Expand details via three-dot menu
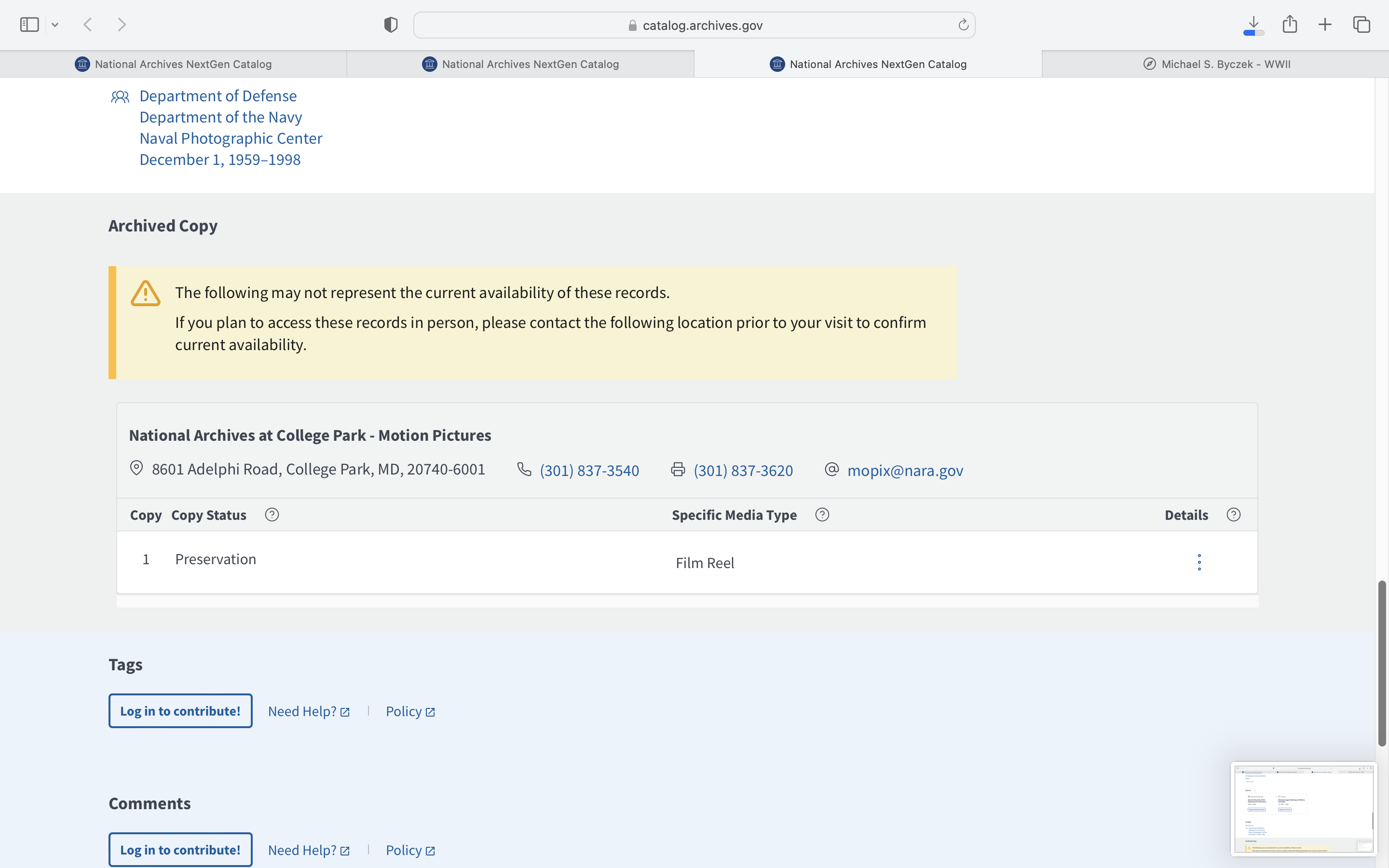This screenshot has width=1389, height=868. tap(1199, 562)
